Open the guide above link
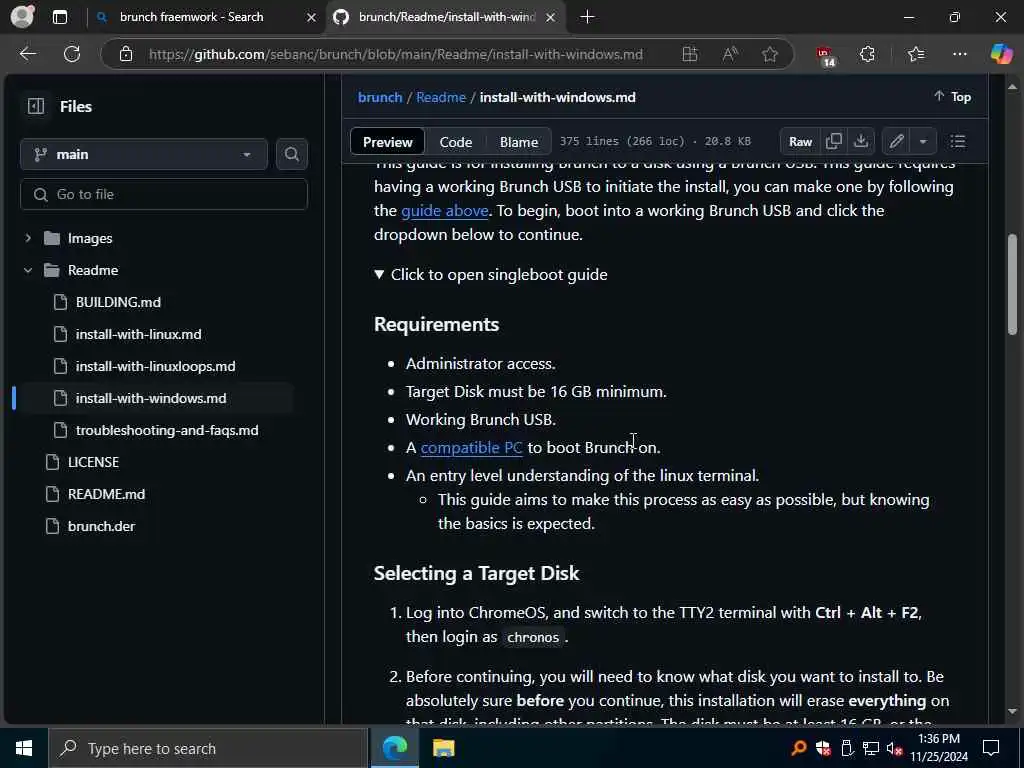Viewport: 1024px width, 768px height. [445, 211]
